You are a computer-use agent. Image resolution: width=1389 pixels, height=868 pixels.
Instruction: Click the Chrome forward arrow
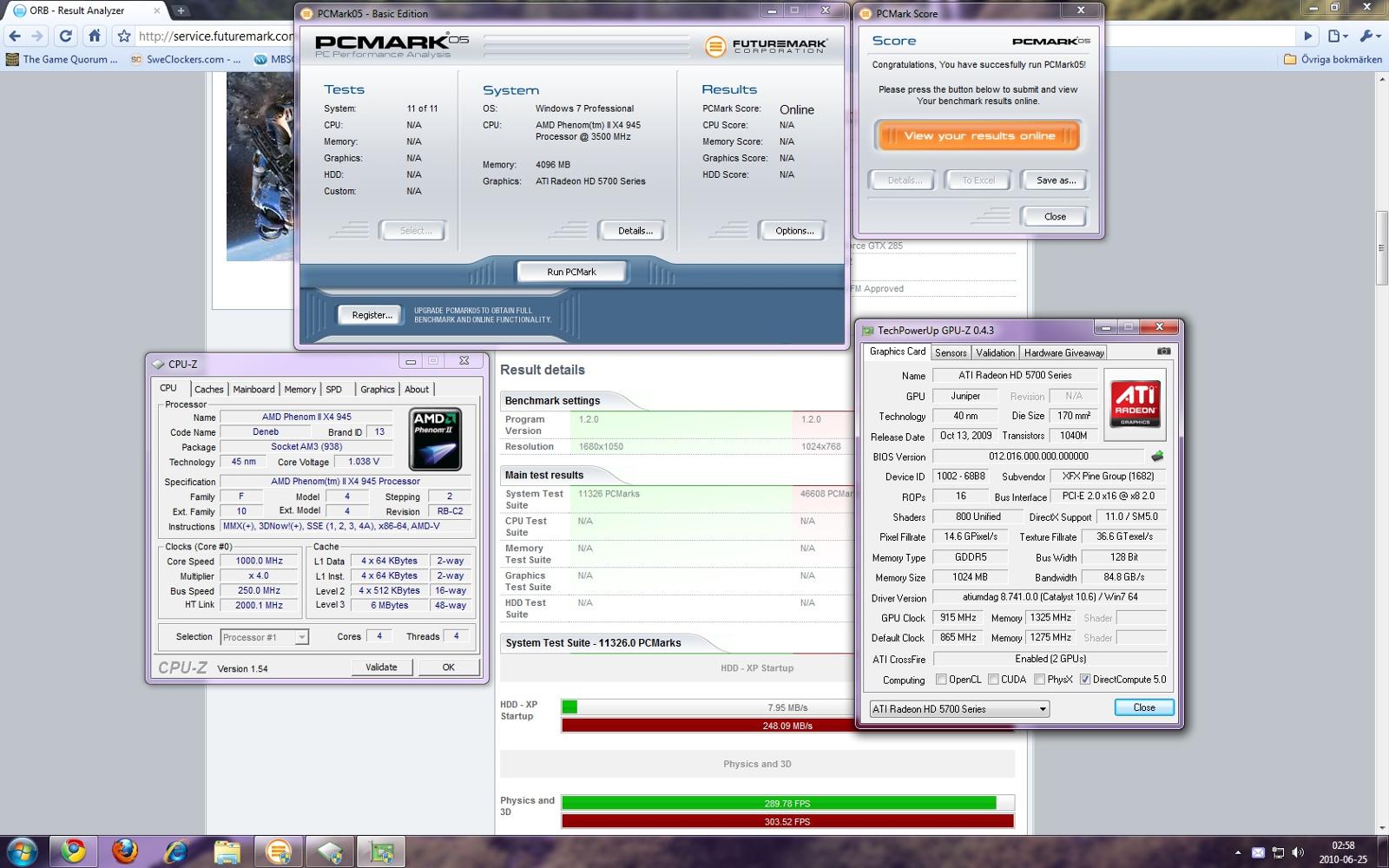pyautogui.click(x=37, y=36)
